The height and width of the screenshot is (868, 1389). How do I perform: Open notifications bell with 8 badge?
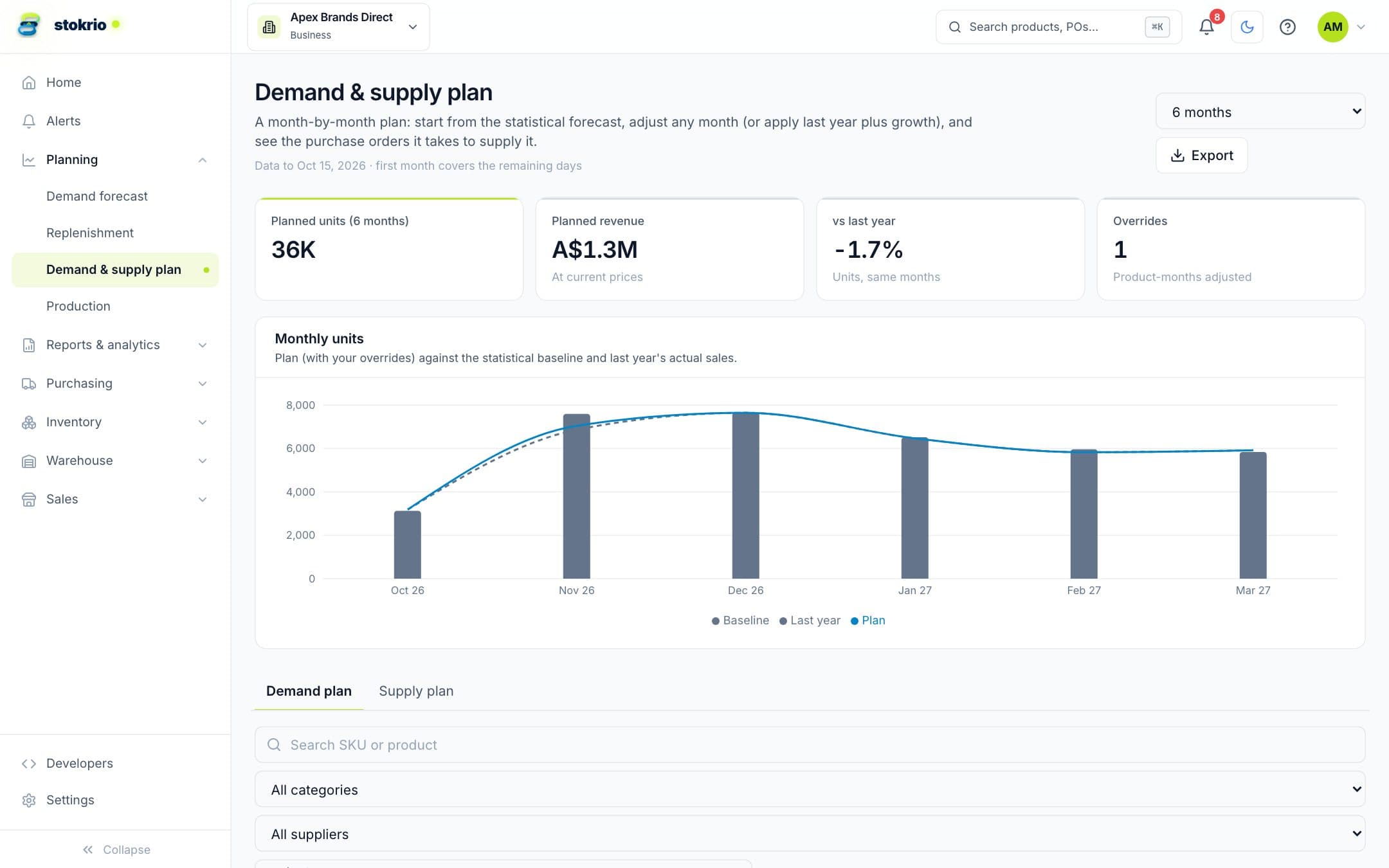pos(1207,26)
